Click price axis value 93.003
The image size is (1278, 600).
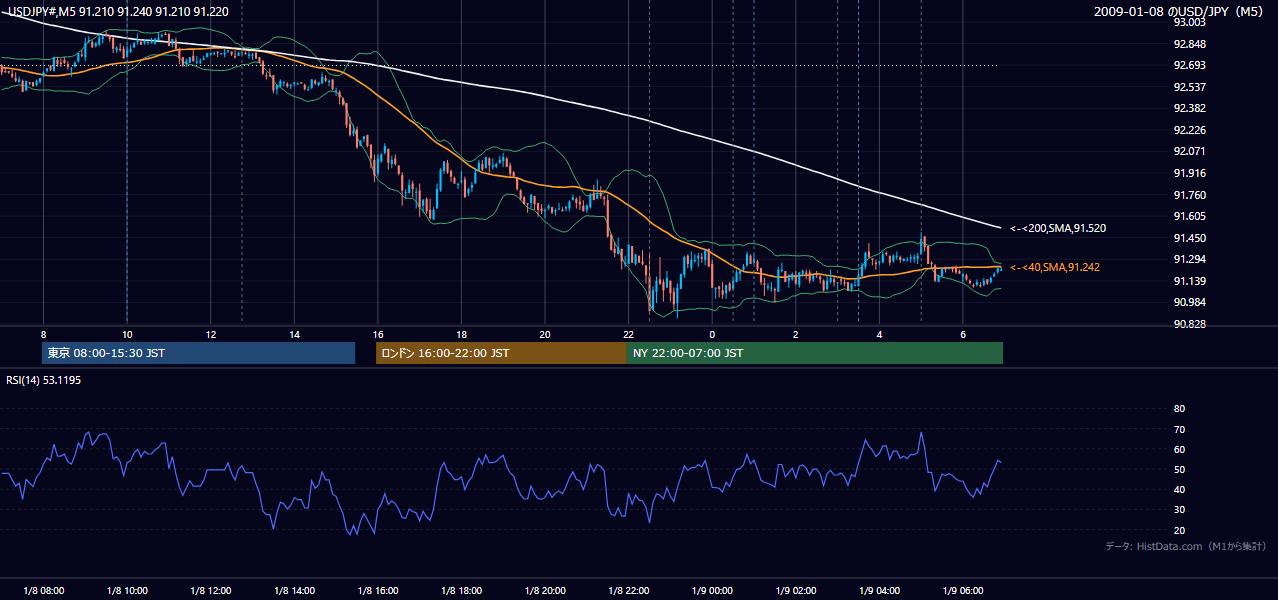tap(1189, 22)
